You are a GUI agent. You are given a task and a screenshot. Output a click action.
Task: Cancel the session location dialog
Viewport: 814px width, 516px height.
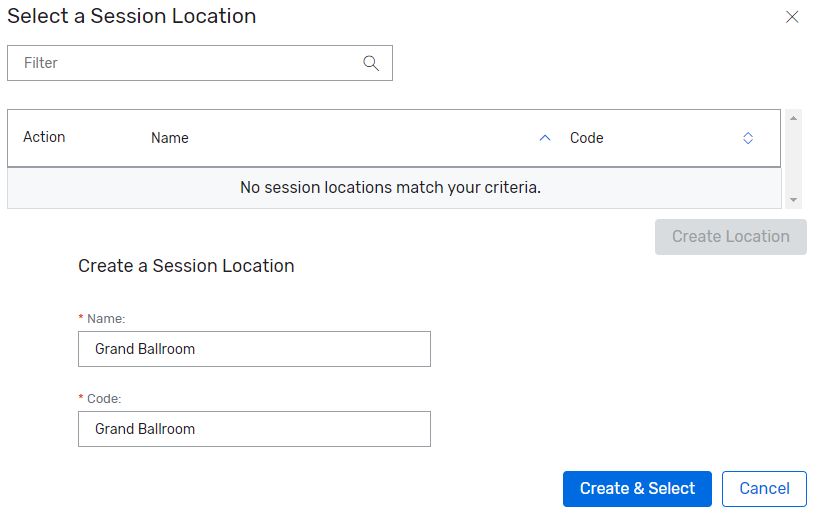point(764,489)
